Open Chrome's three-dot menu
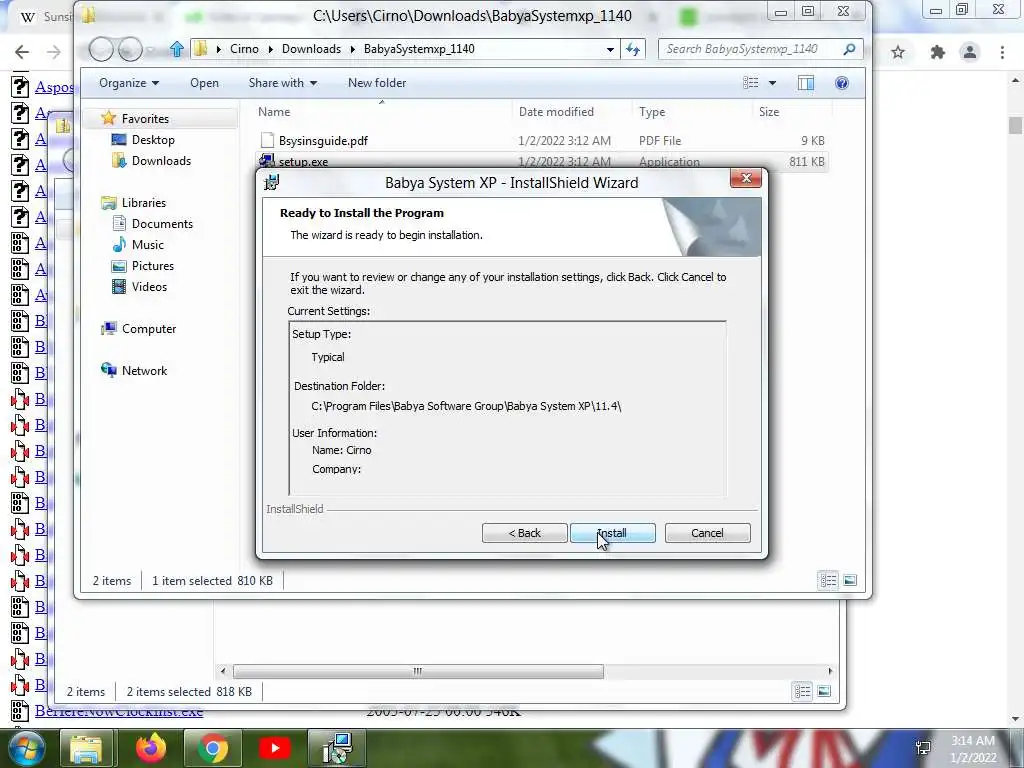 (x=1002, y=52)
